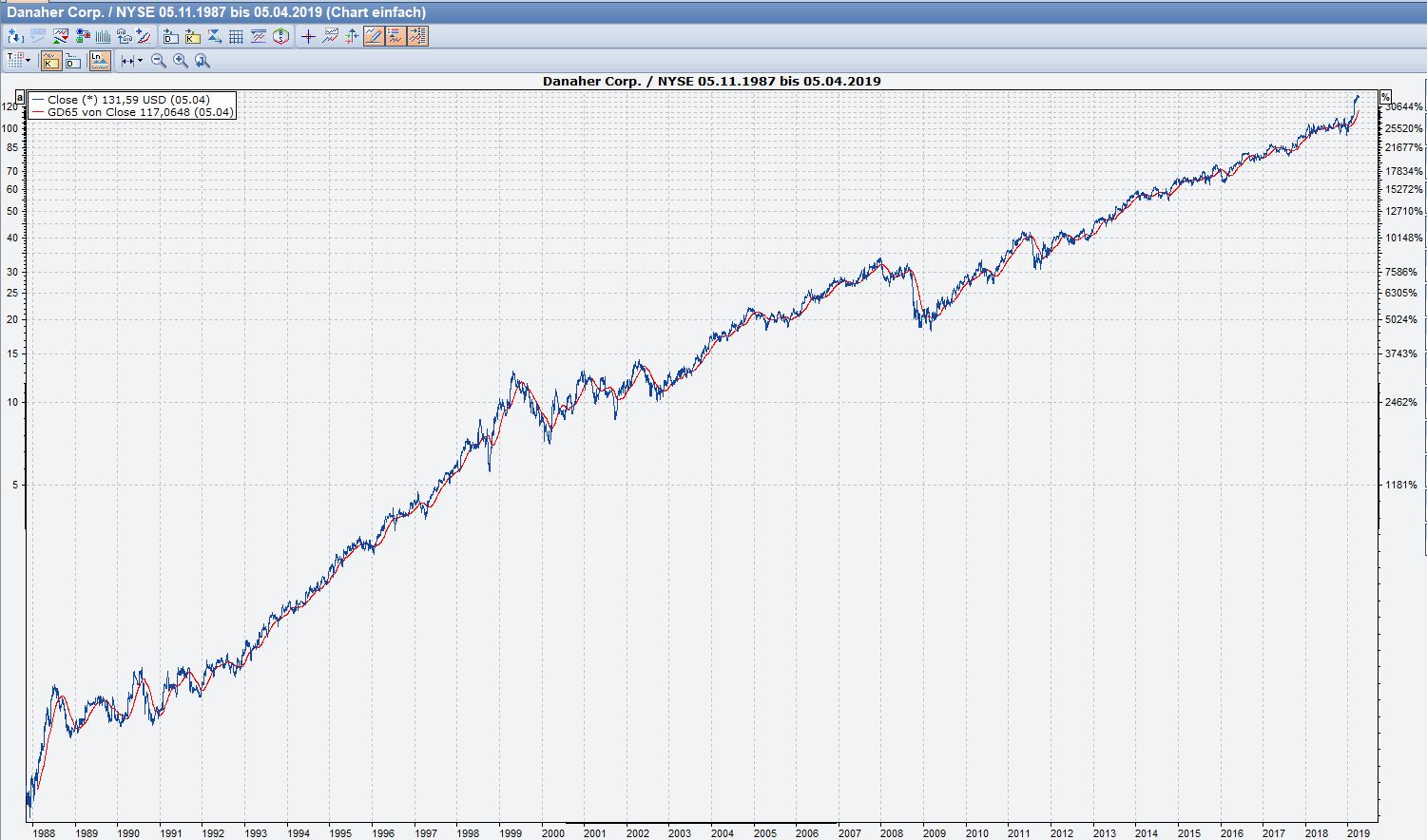The height and width of the screenshot is (840, 1427).
Task: Click the year label 1999 on time axis
Action: [x=510, y=833]
